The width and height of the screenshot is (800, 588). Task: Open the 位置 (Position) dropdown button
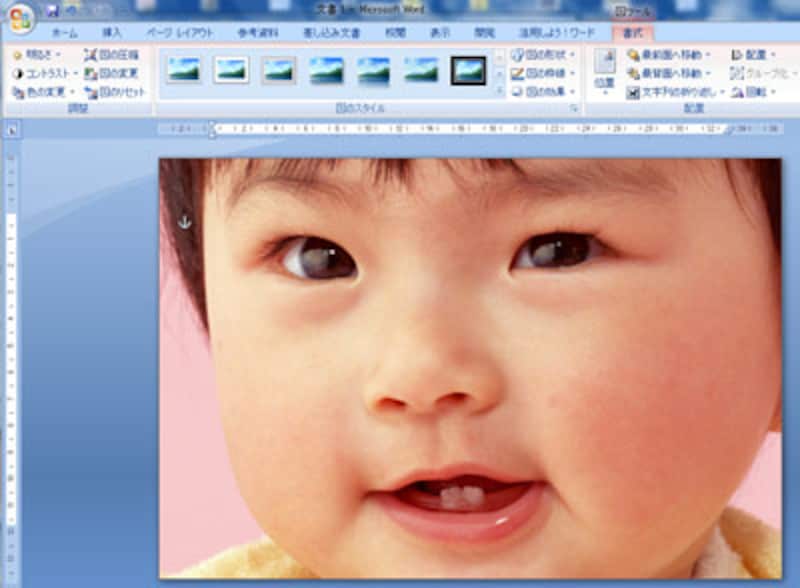click(x=605, y=72)
